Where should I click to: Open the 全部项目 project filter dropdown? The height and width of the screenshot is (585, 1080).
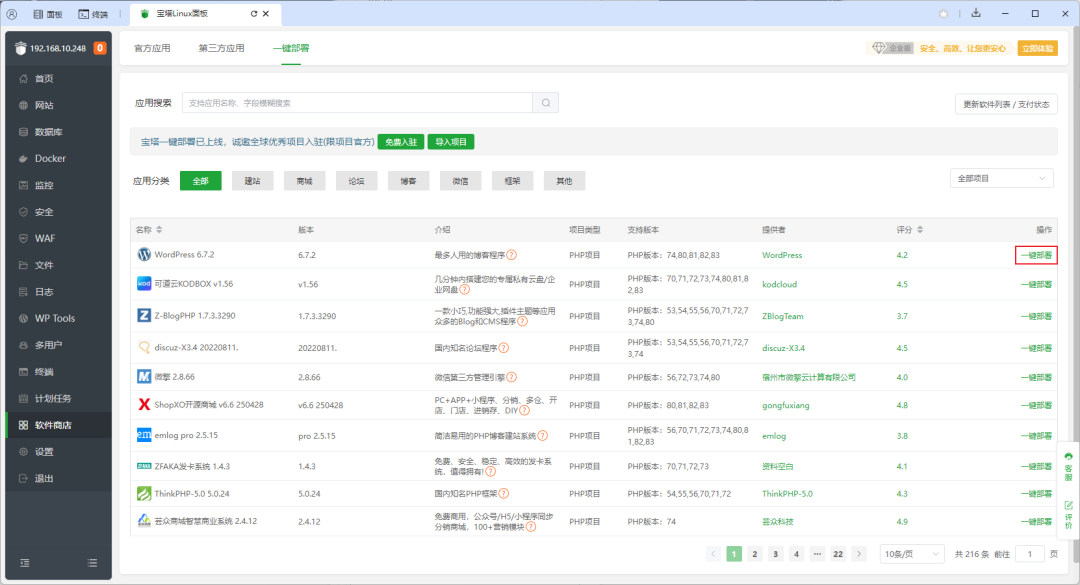coord(1001,177)
